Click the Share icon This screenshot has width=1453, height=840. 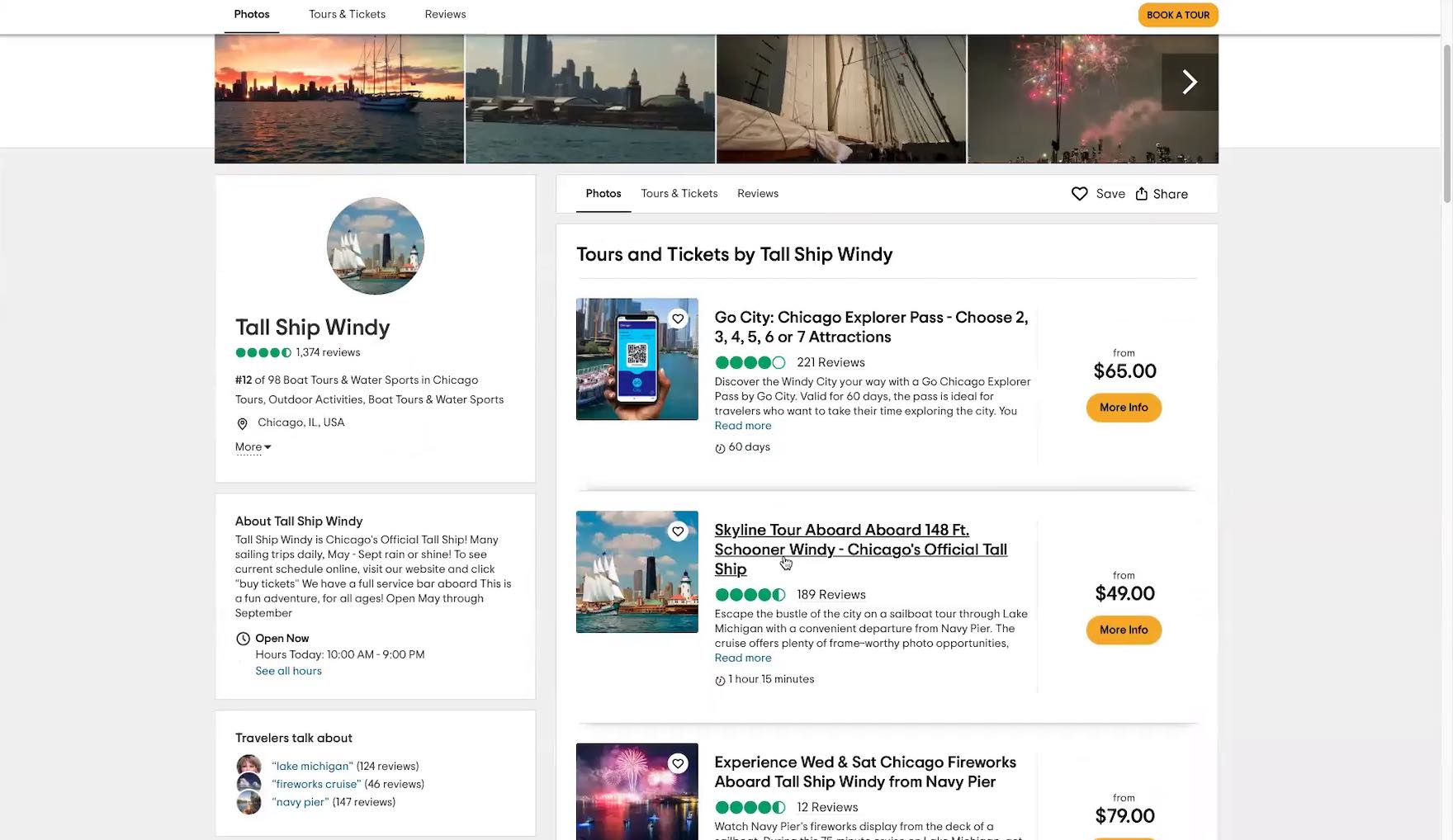pyautogui.click(x=1142, y=194)
